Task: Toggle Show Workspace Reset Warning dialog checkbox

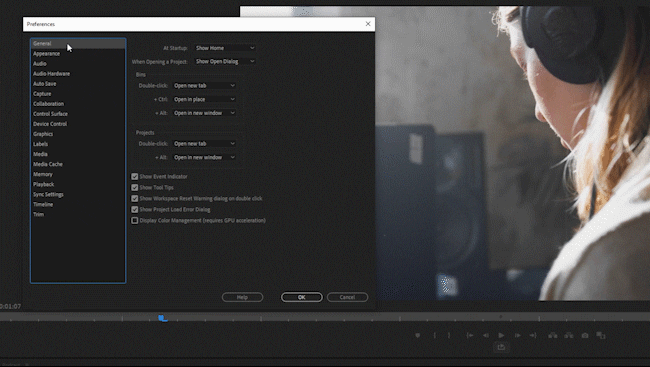Action: 135,199
